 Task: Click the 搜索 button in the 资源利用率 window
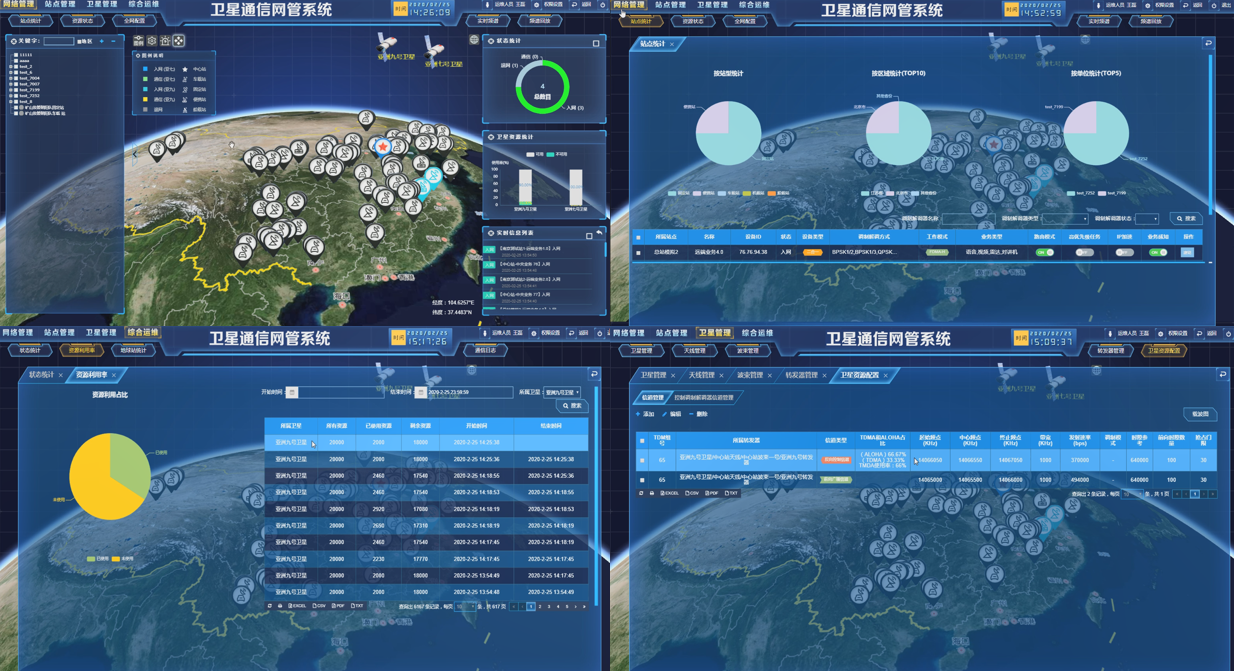pyautogui.click(x=571, y=406)
